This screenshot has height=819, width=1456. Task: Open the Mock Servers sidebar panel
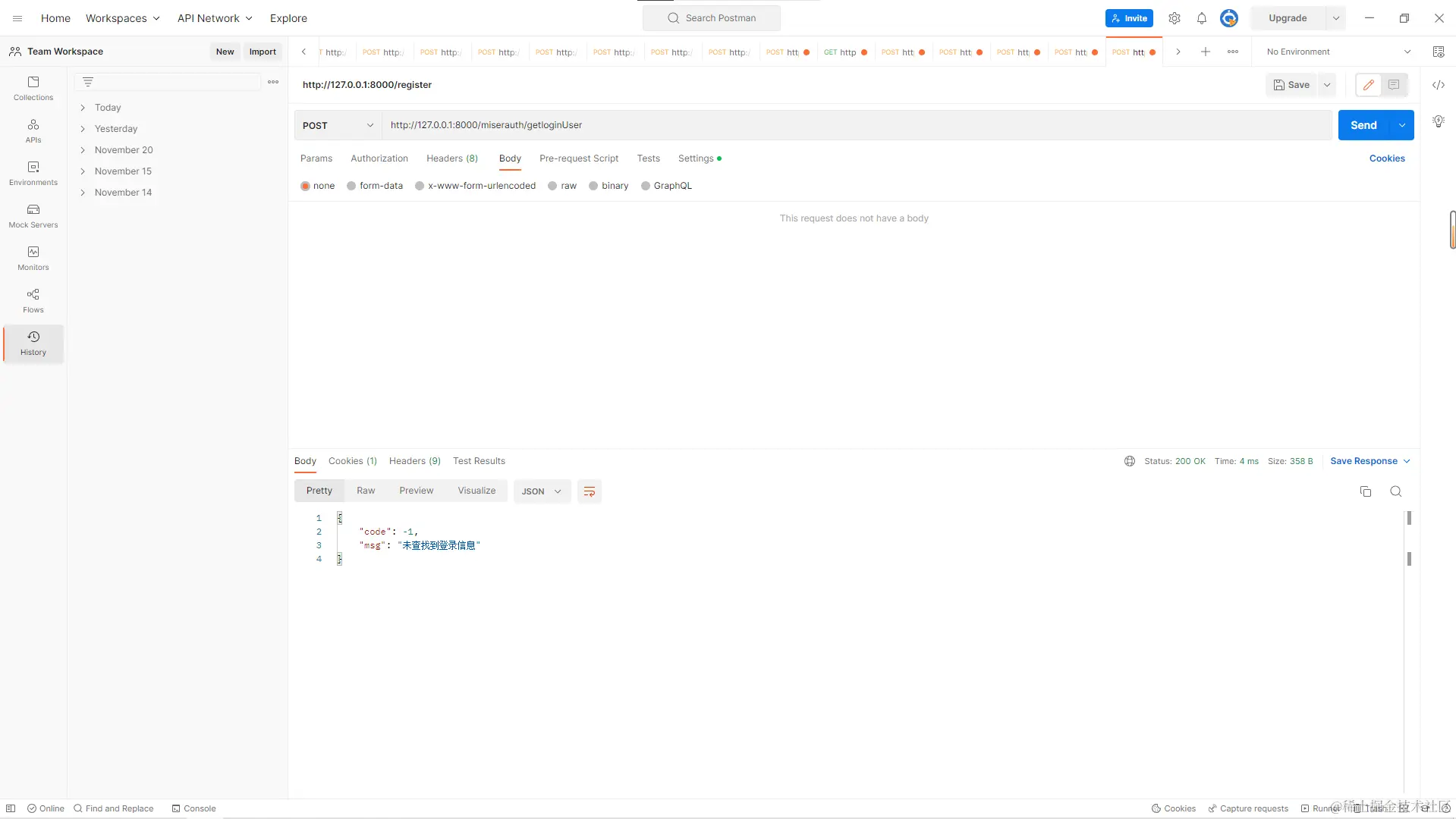(33, 215)
